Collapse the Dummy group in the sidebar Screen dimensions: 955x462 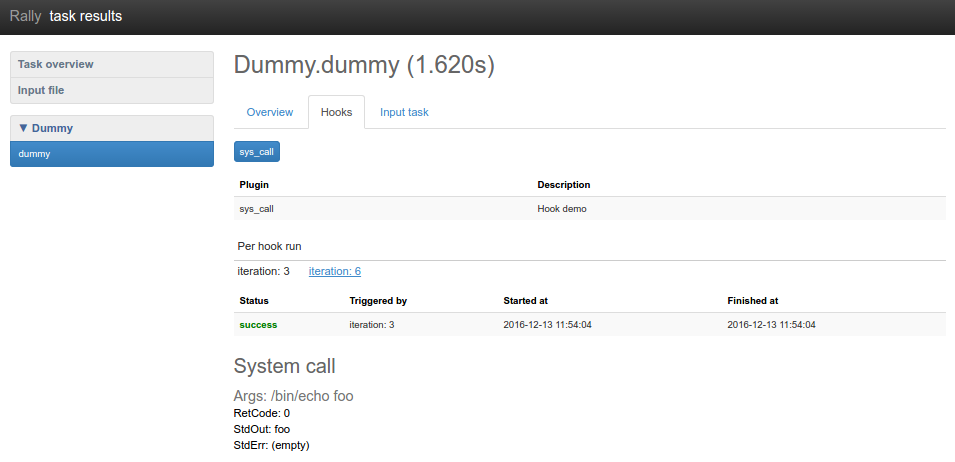(x=46, y=128)
